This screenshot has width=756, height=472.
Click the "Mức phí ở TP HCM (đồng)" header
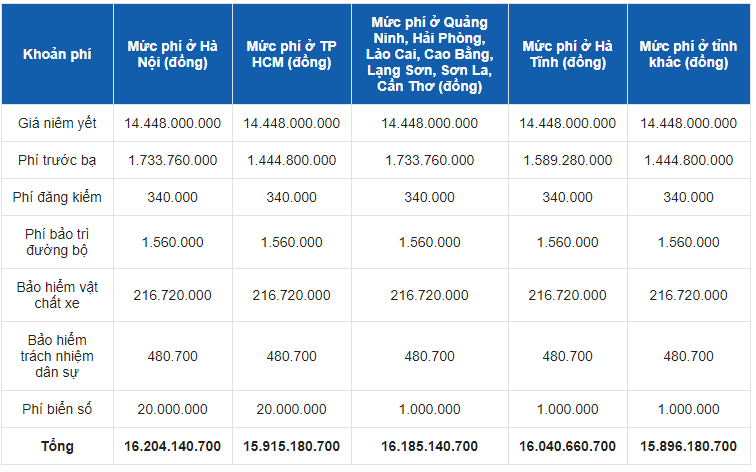click(x=291, y=54)
